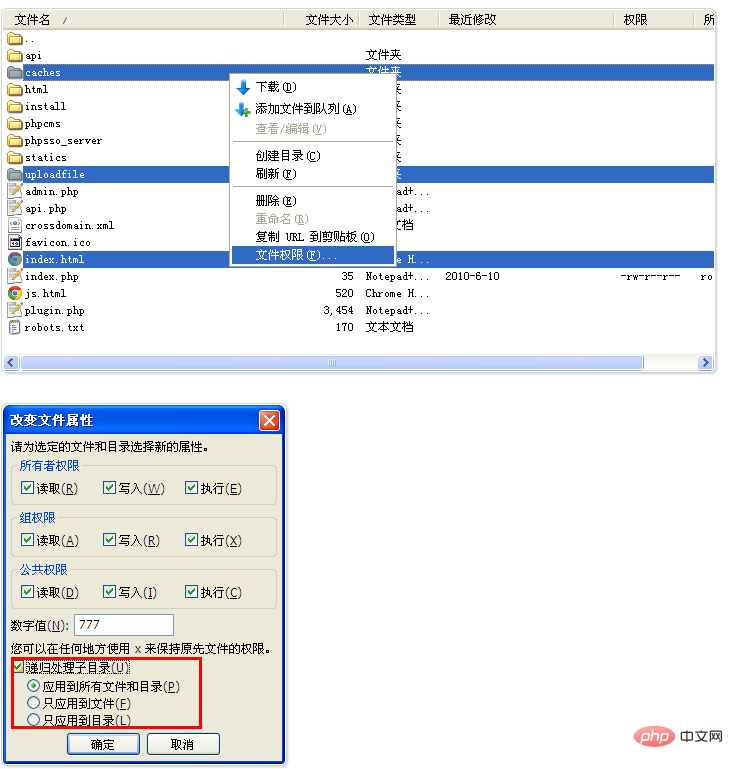The image size is (733, 769).
Task: Open 文件权限(F)... from context menu
Action: [313, 255]
